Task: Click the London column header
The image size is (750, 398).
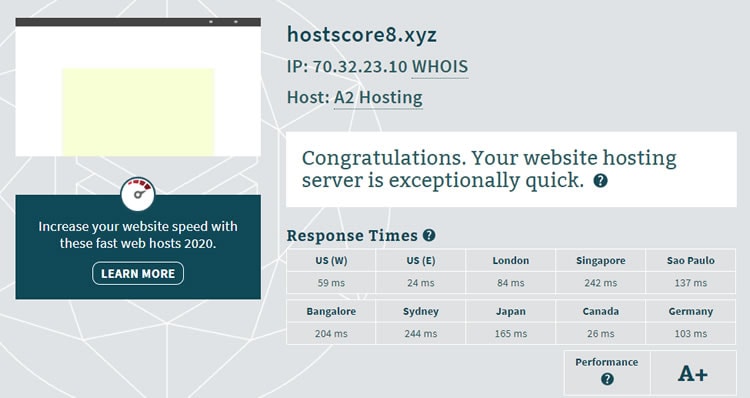Action: (x=510, y=261)
